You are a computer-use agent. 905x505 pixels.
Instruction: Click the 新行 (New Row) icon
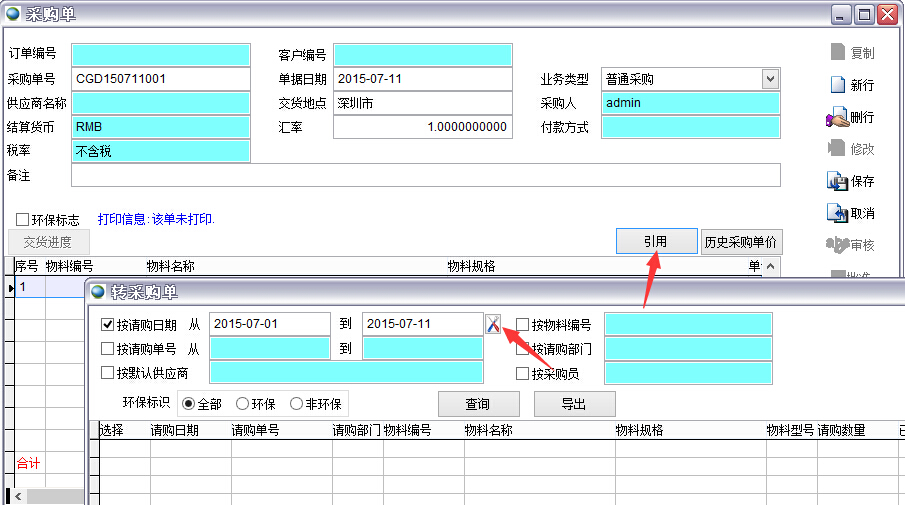click(837, 85)
